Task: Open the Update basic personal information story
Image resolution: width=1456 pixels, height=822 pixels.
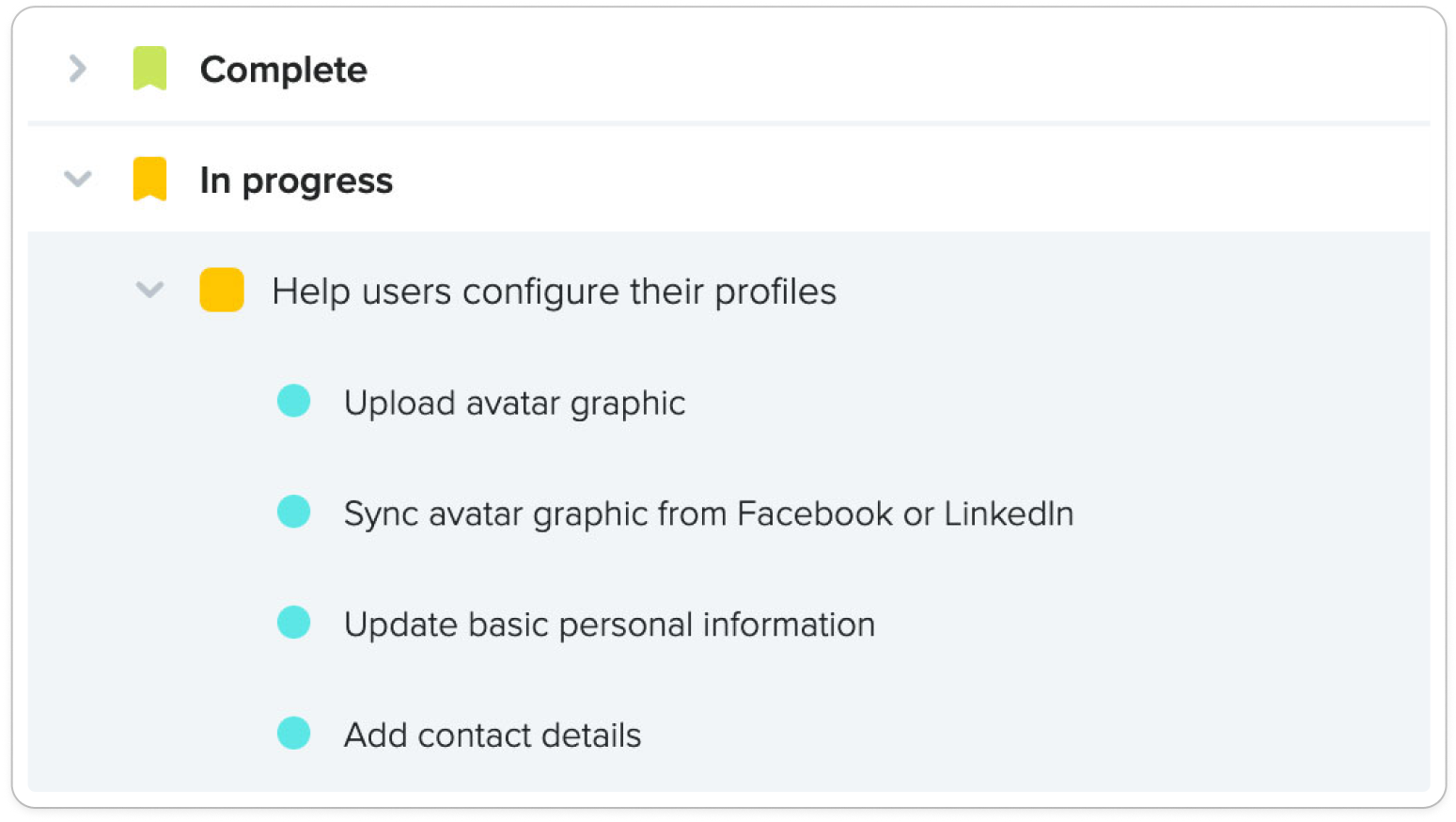Action: click(609, 624)
